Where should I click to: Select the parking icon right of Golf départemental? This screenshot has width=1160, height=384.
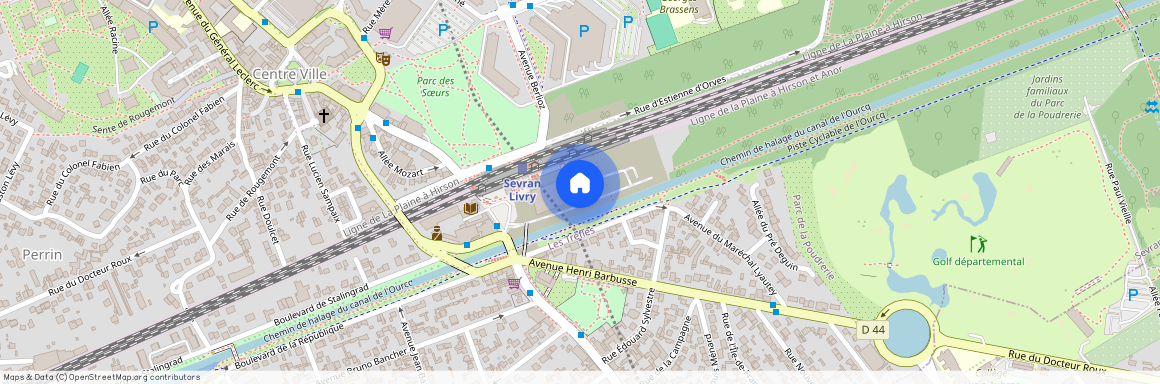1133,294
